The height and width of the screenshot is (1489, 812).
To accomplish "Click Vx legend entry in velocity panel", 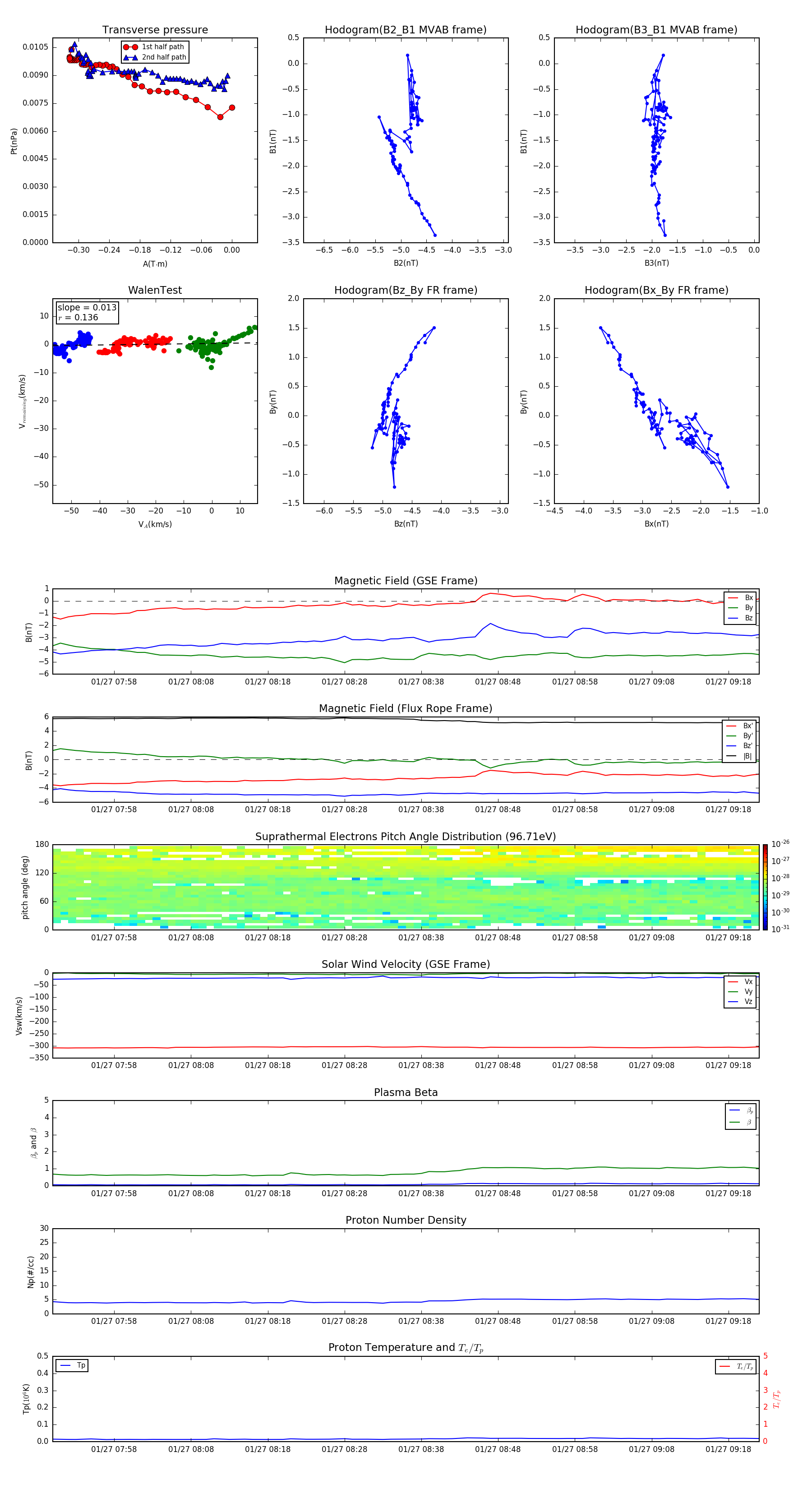I will [x=740, y=981].
